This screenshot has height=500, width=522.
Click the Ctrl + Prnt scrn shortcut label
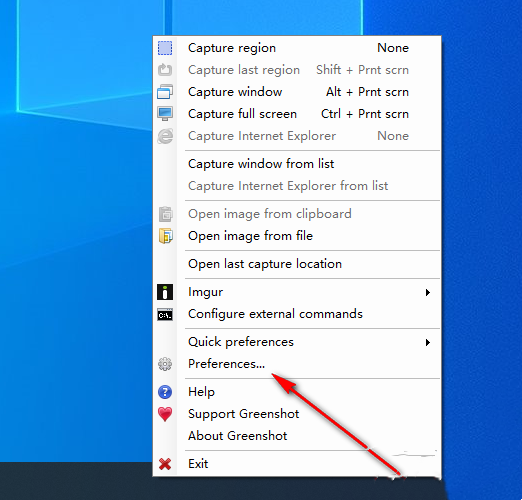coord(365,114)
